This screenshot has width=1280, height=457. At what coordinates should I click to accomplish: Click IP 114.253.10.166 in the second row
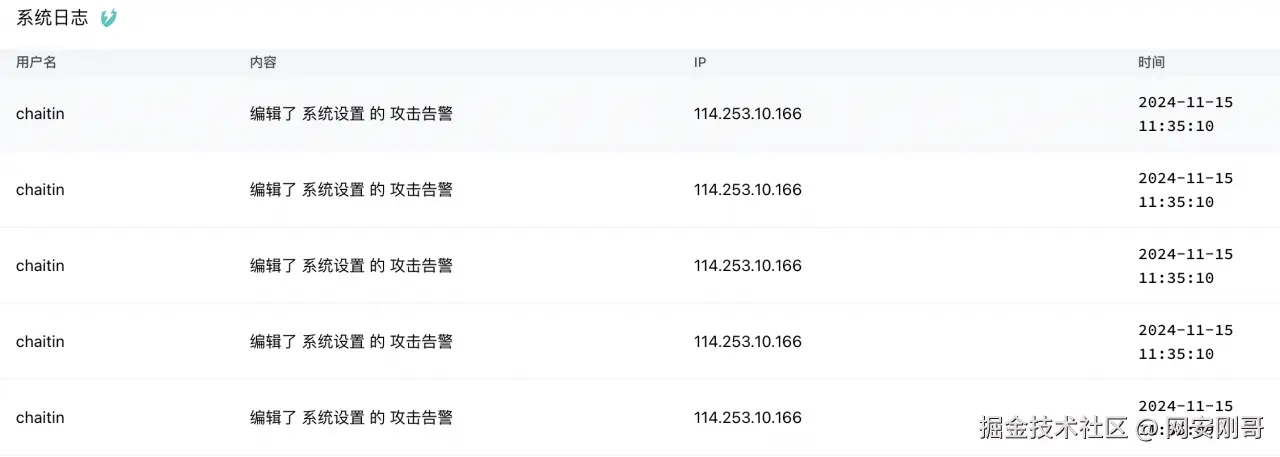pyautogui.click(x=747, y=190)
